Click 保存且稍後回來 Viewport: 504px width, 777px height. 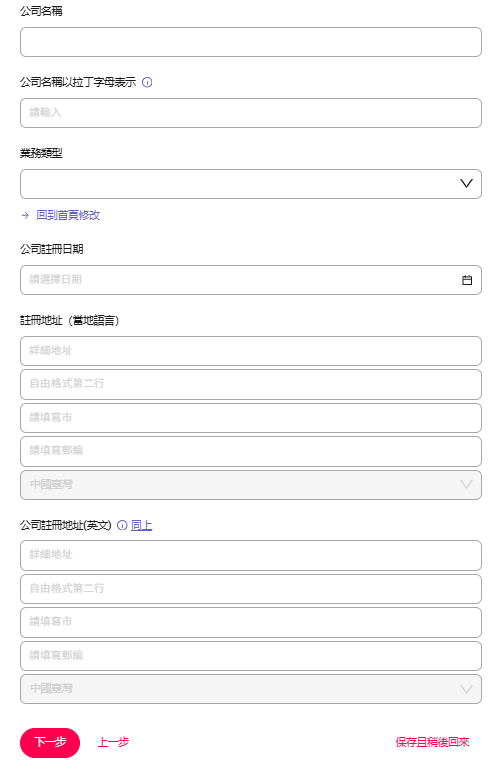pyautogui.click(x=432, y=742)
